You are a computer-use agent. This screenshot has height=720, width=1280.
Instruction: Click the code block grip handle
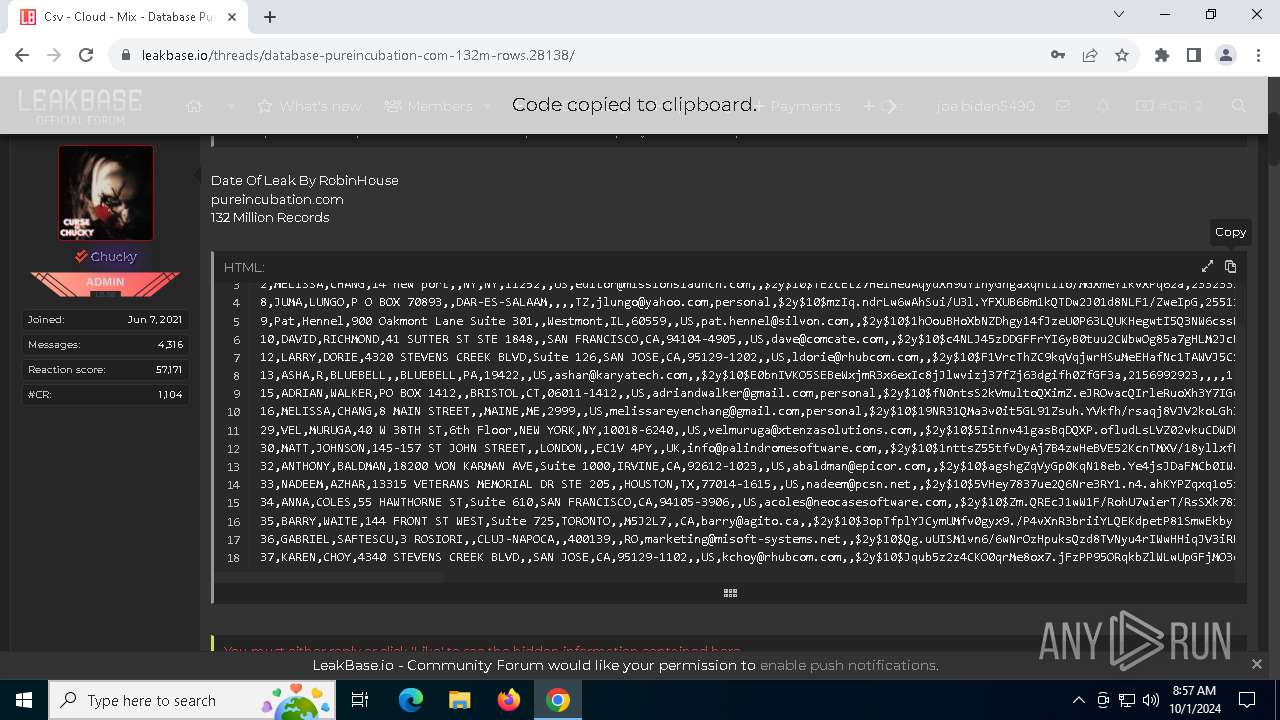[x=730, y=593]
